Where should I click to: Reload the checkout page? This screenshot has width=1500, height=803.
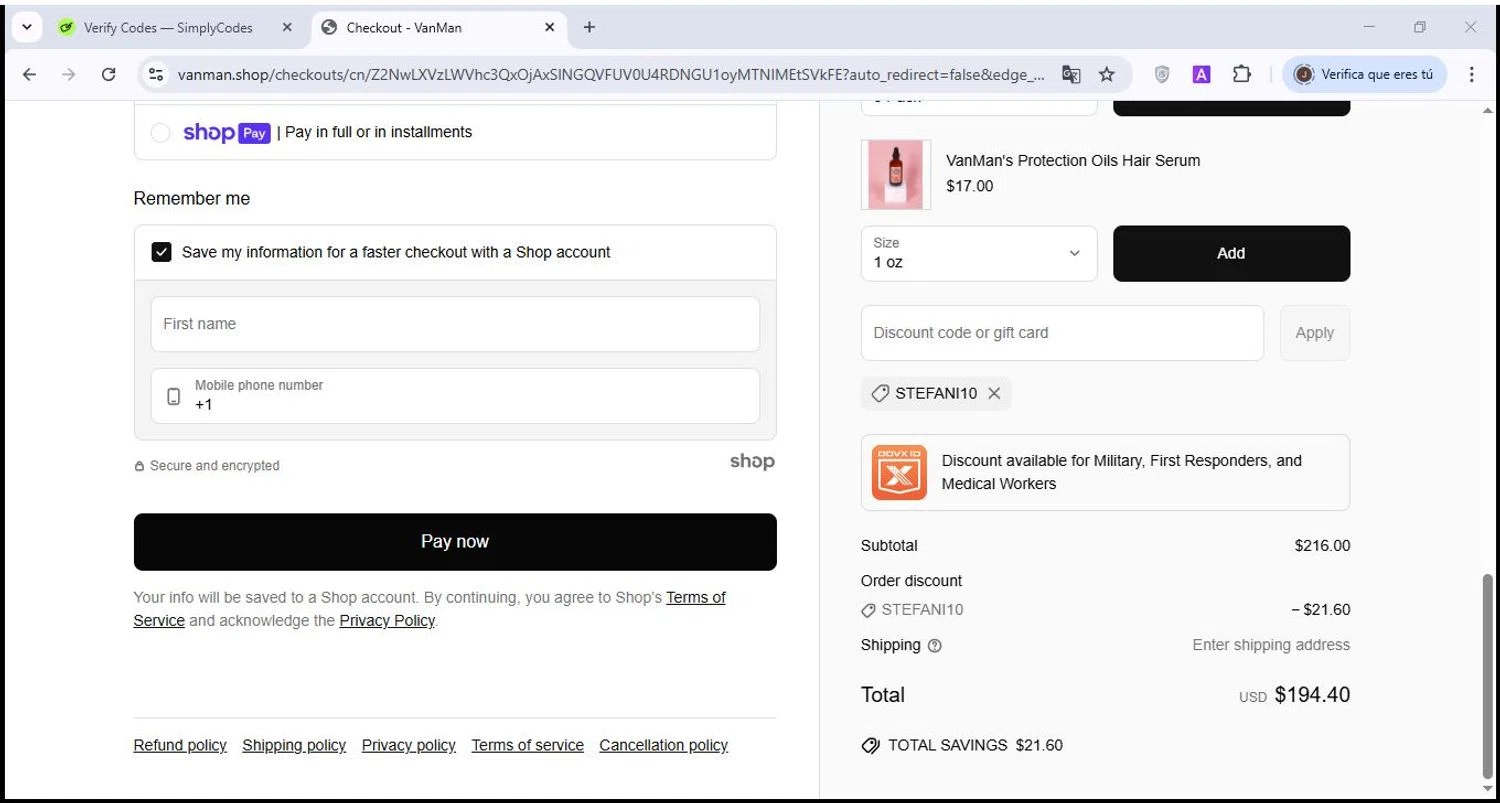click(109, 74)
